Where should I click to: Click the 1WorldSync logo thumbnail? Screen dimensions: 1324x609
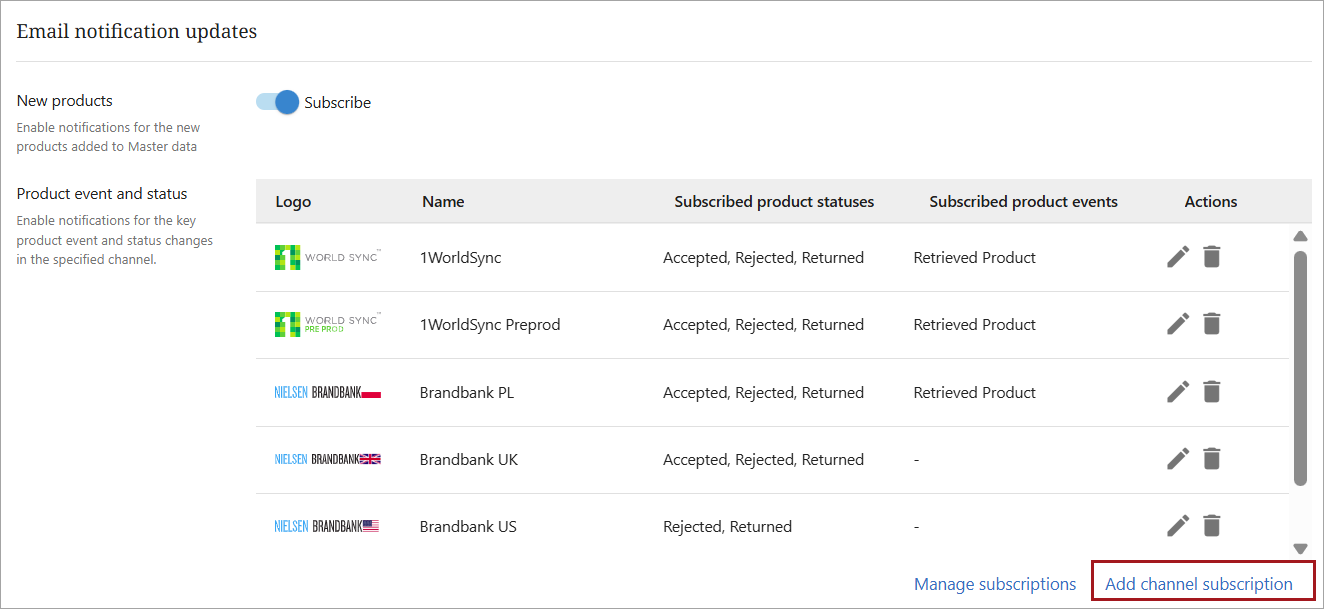[x=327, y=257]
